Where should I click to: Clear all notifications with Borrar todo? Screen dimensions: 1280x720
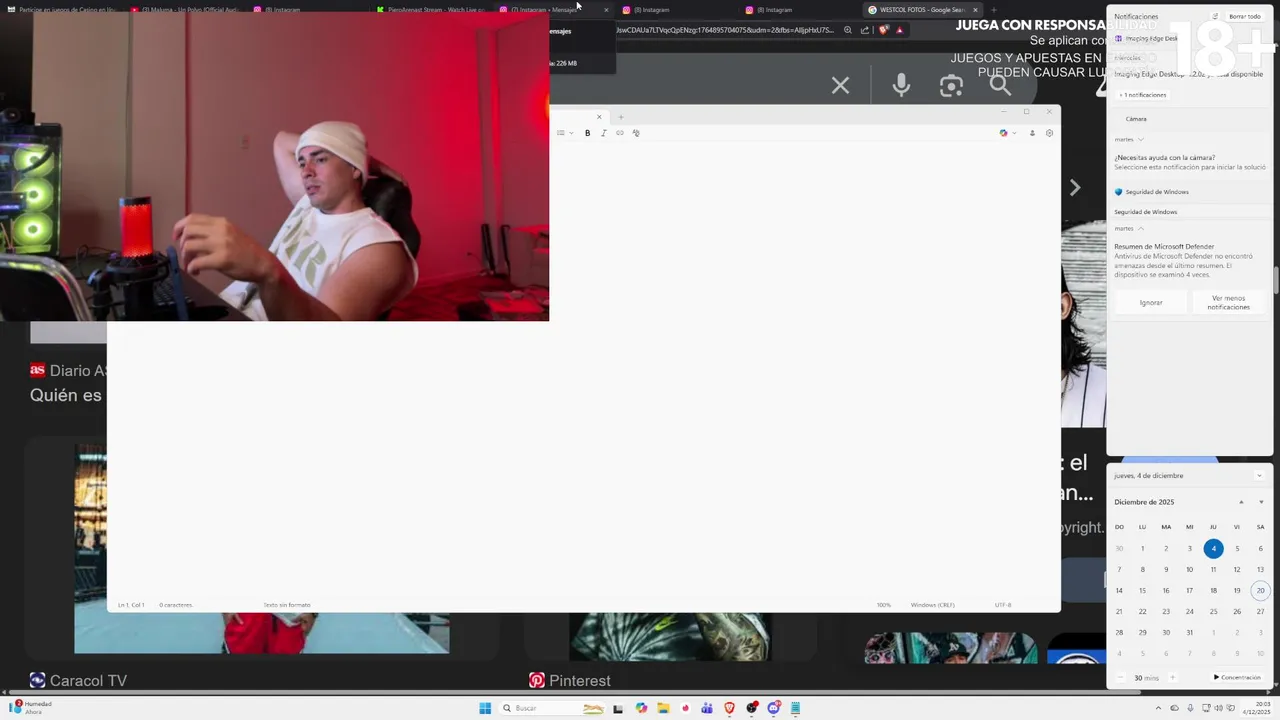point(1245,17)
